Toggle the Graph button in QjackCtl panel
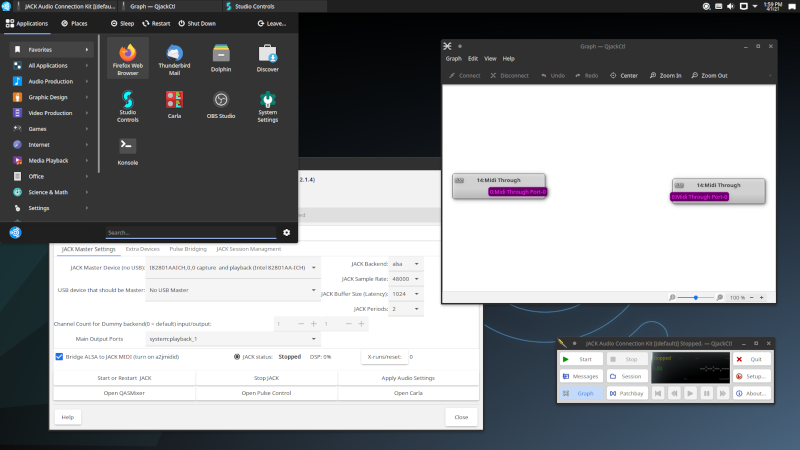800x450 pixels. pyautogui.click(x=579, y=393)
